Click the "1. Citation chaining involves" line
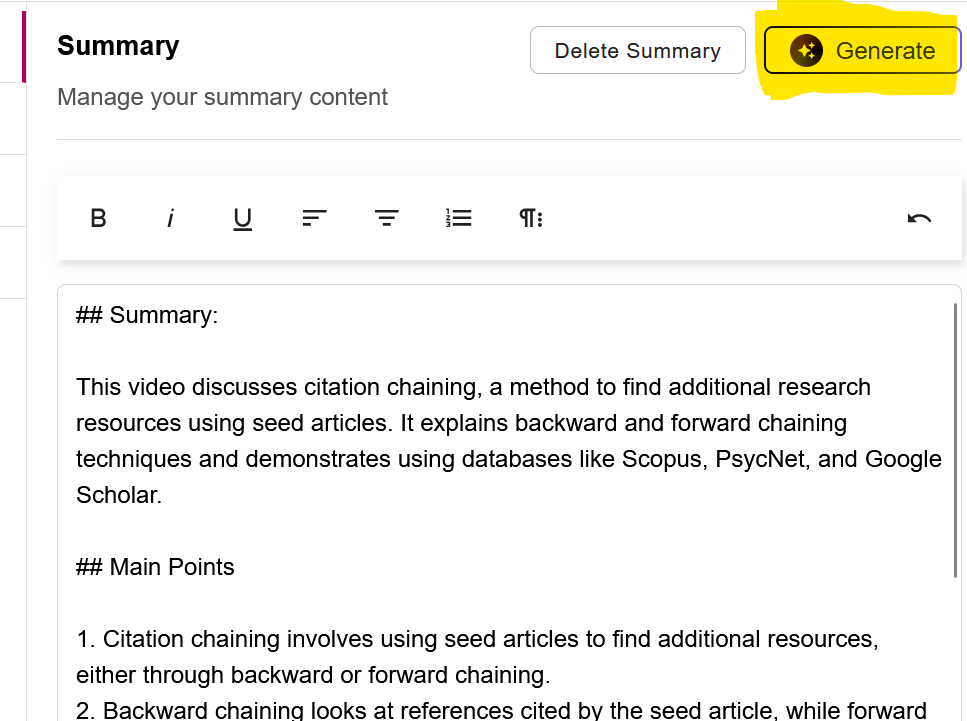Viewport: 967px width, 721px height. pos(477,639)
